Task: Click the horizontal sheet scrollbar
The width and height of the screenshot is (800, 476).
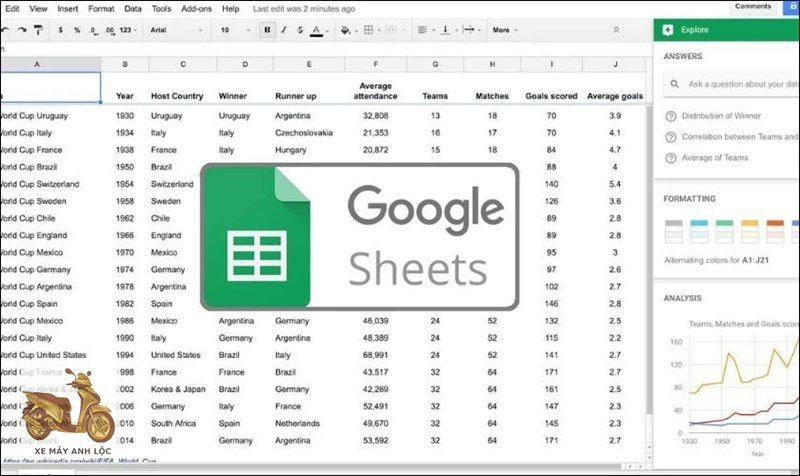Action: [311, 467]
